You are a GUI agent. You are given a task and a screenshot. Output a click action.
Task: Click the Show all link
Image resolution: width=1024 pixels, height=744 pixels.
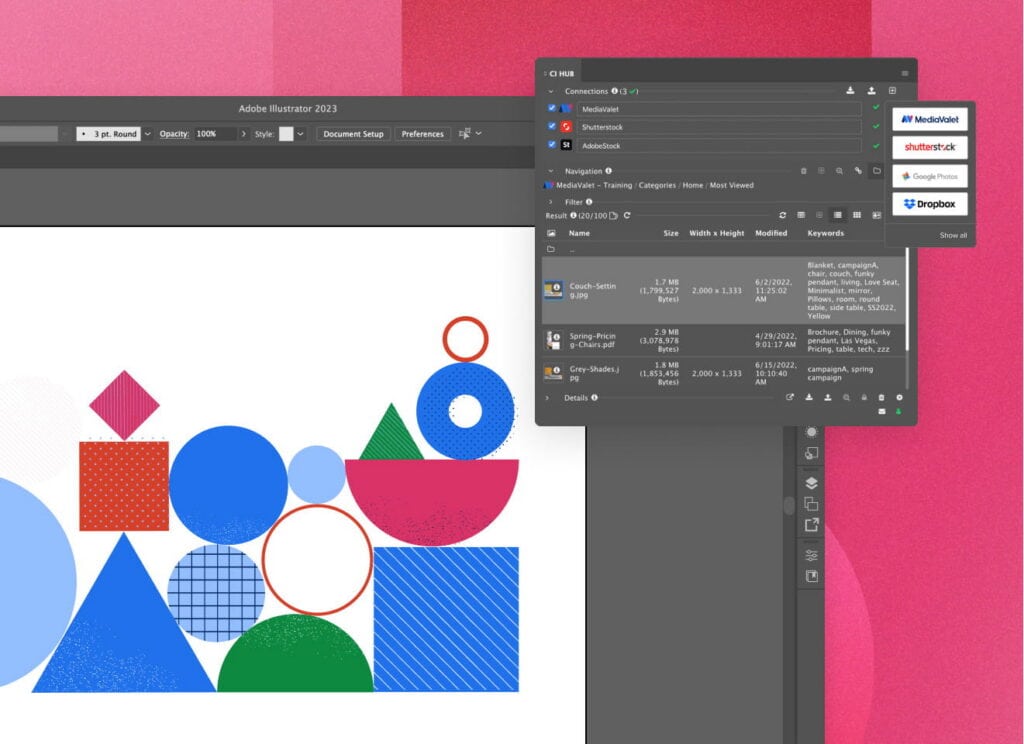pyautogui.click(x=952, y=235)
